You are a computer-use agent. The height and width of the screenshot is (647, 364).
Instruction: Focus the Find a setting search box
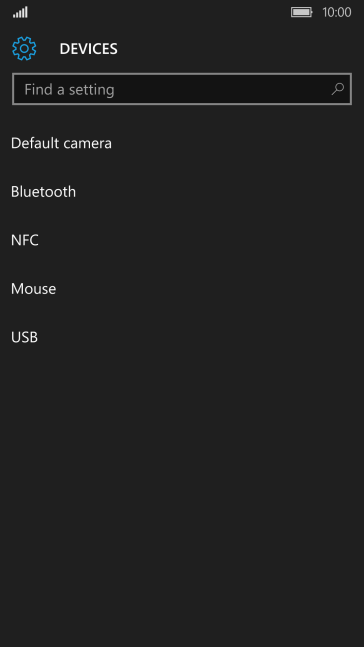pos(182,89)
